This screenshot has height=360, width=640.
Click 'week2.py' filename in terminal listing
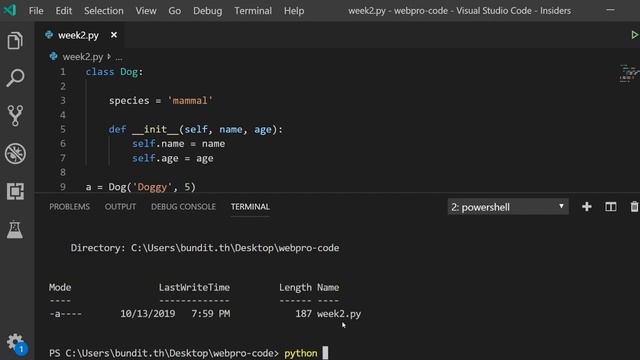click(x=339, y=314)
